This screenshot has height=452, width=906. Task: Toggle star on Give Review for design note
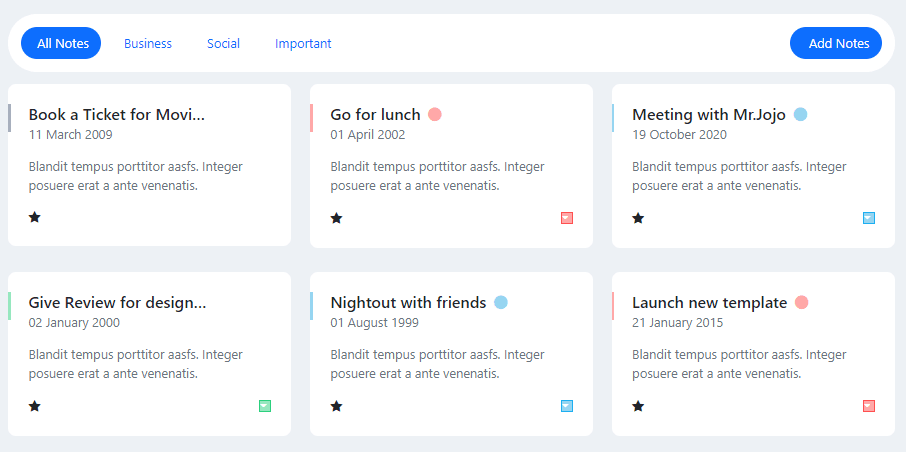[x=35, y=405]
